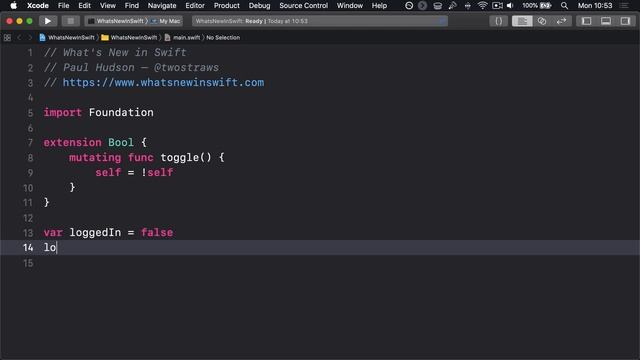Stop the running scheme
640x360 pixels.
pyautogui.click(x=70, y=21)
